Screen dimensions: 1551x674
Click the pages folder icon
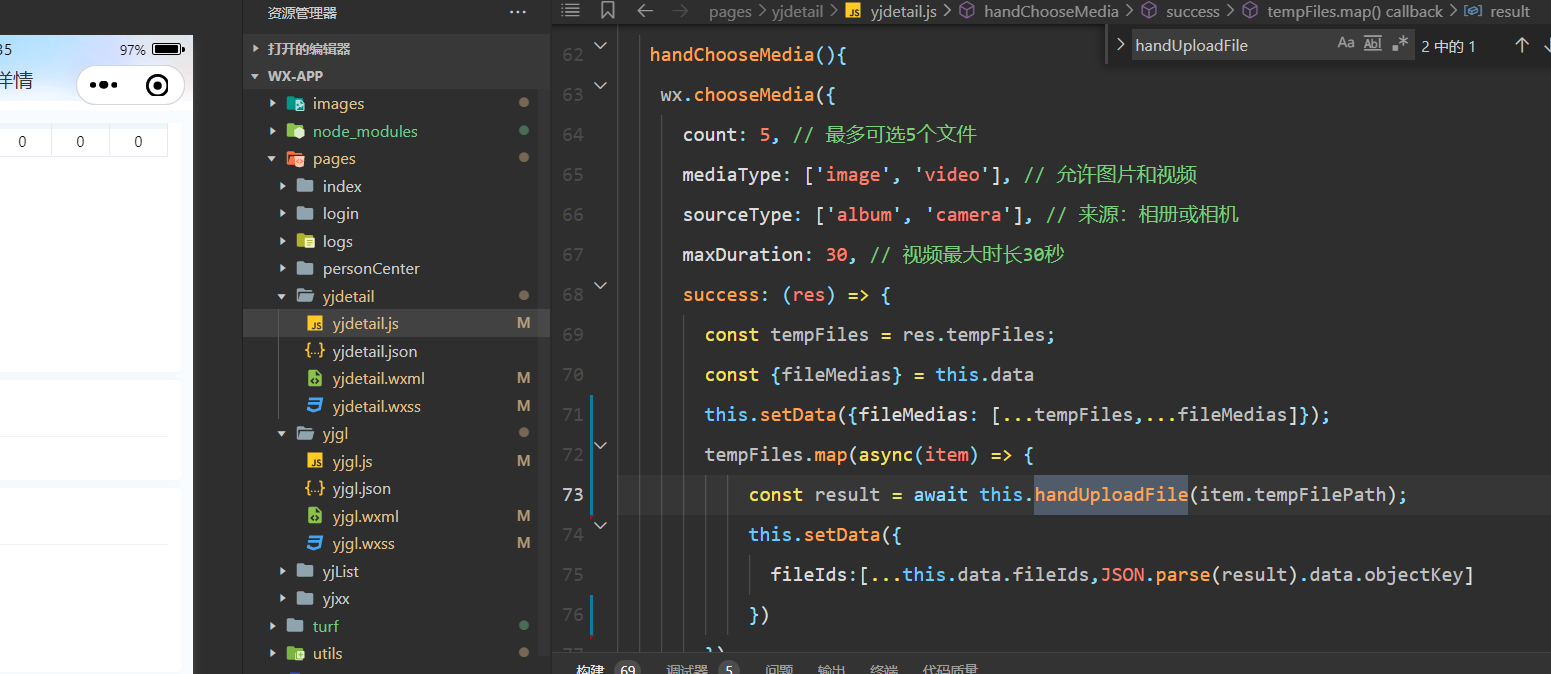click(x=295, y=159)
